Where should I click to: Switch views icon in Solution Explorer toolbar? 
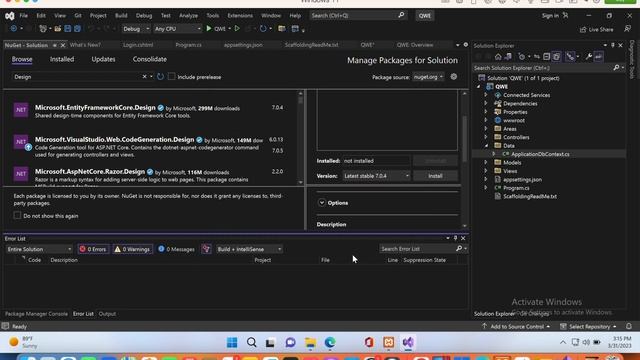(x=508, y=57)
